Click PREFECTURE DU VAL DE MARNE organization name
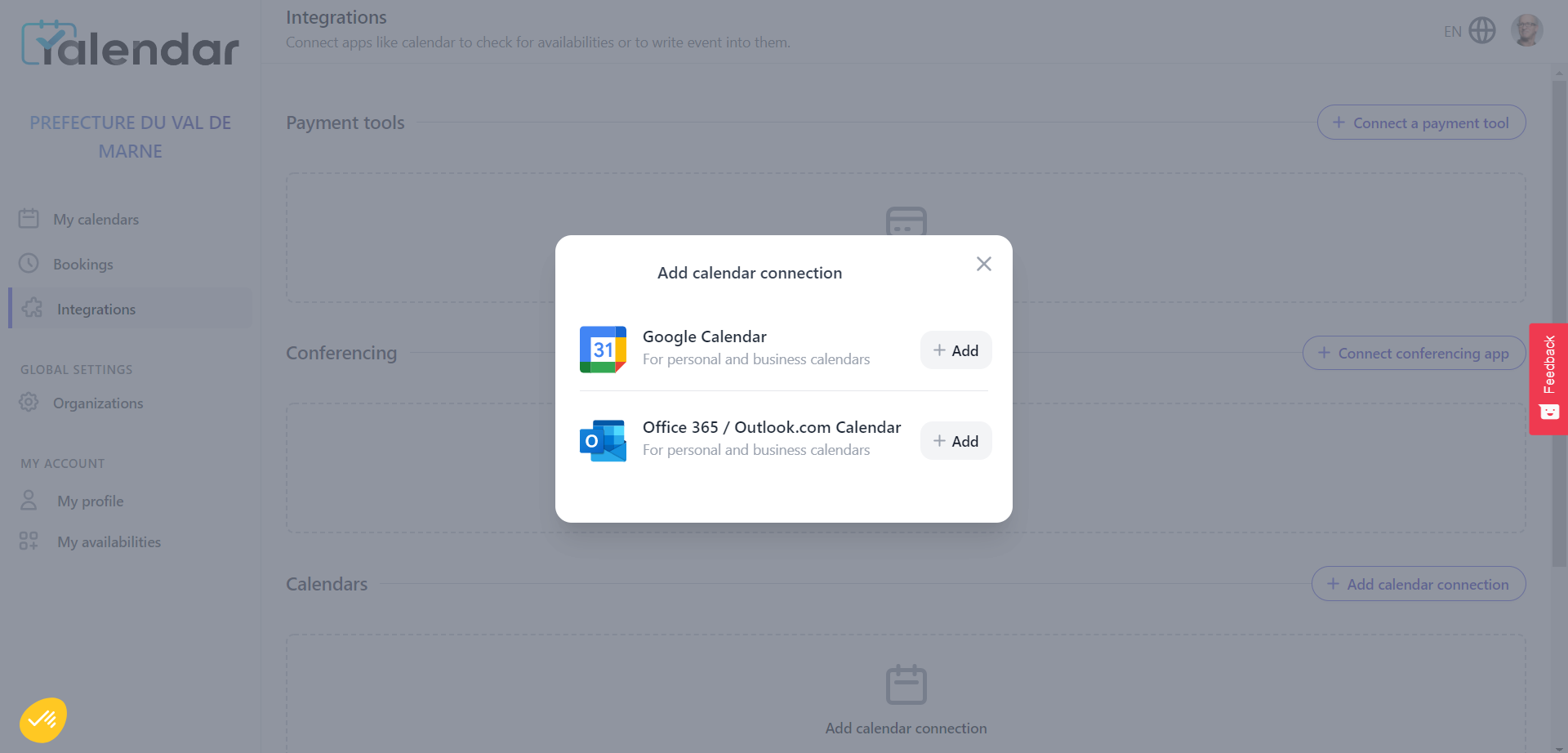The height and width of the screenshot is (753, 1568). point(131,136)
